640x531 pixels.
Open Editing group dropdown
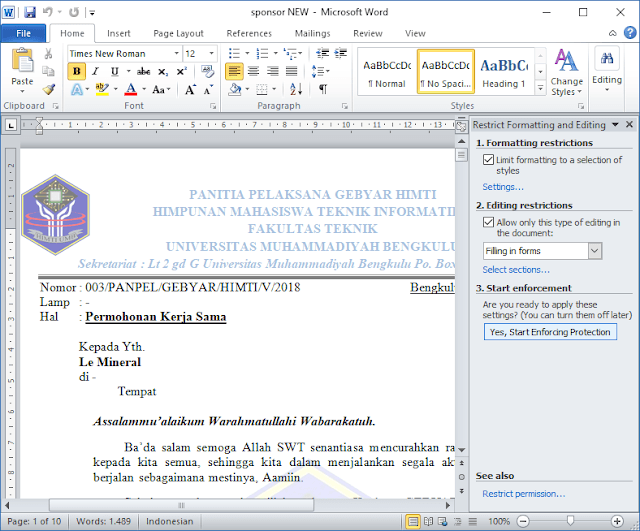[607, 69]
